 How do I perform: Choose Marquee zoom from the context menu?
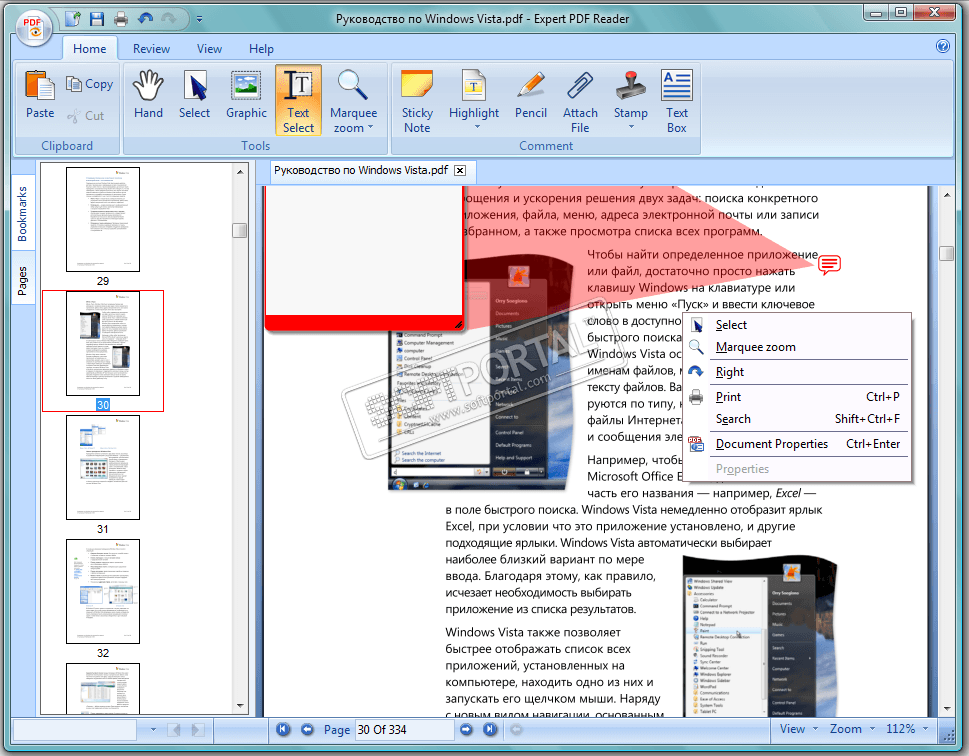(x=797, y=347)
